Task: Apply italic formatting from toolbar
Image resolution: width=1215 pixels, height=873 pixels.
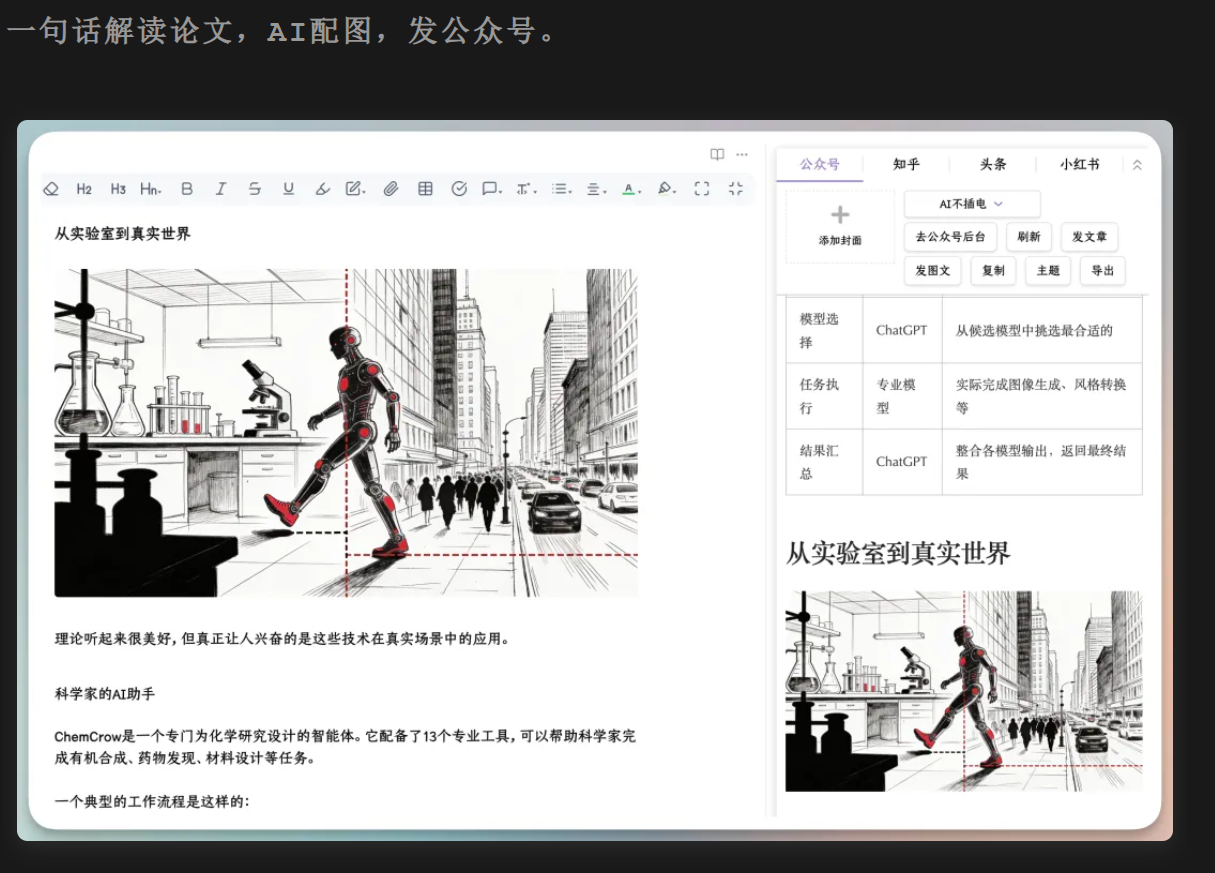Action: 221,188
